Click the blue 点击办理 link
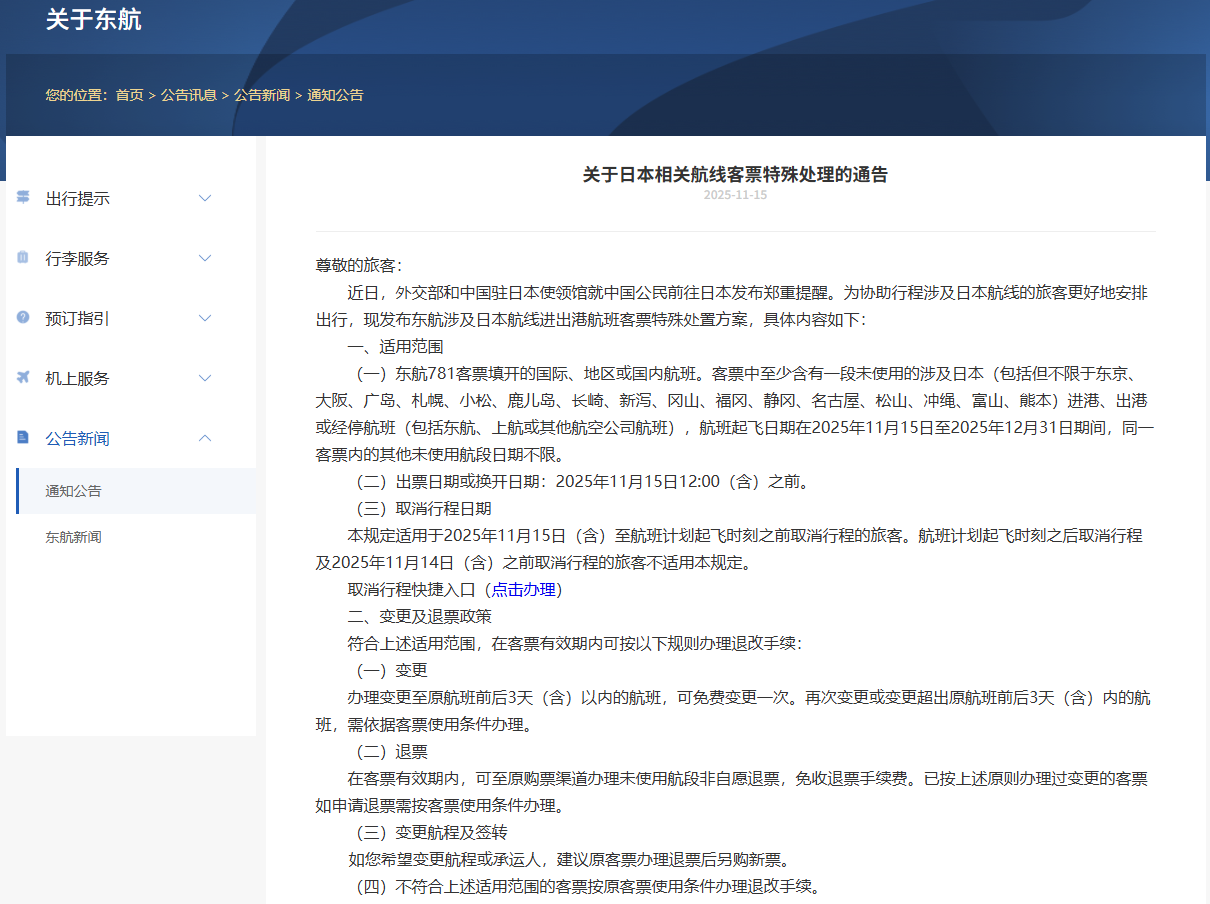The width and height of the screenshot is (1210, 904). tap(523, 589)
